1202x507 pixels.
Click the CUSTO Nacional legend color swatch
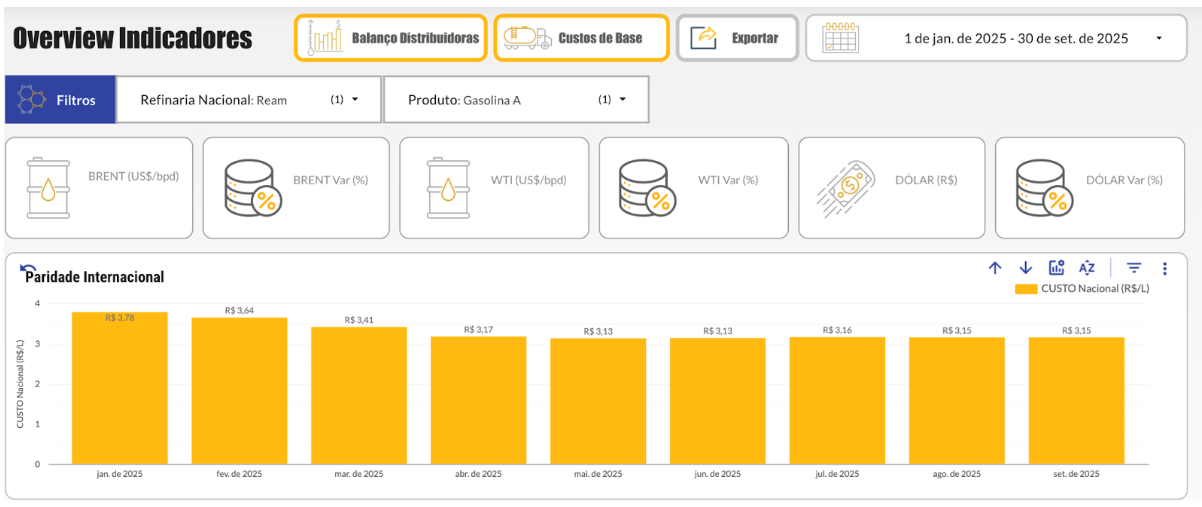click(x=1026, y=288)
